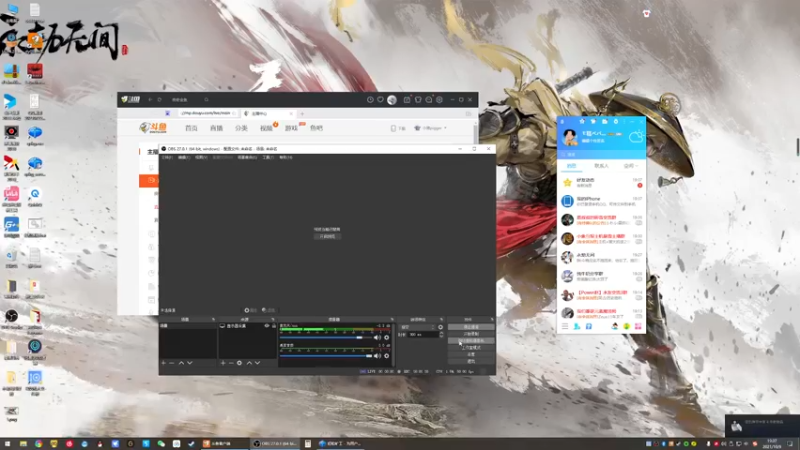Open 编辑 menu in OBS
The width and height of the screenshot is (800, 450).
pos(184,157)
